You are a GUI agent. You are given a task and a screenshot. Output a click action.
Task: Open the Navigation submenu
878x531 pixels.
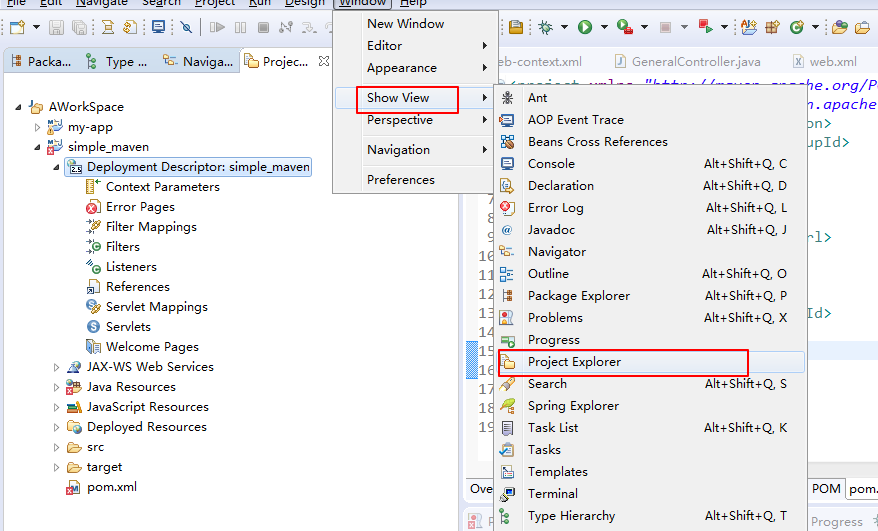click(413, 150)
